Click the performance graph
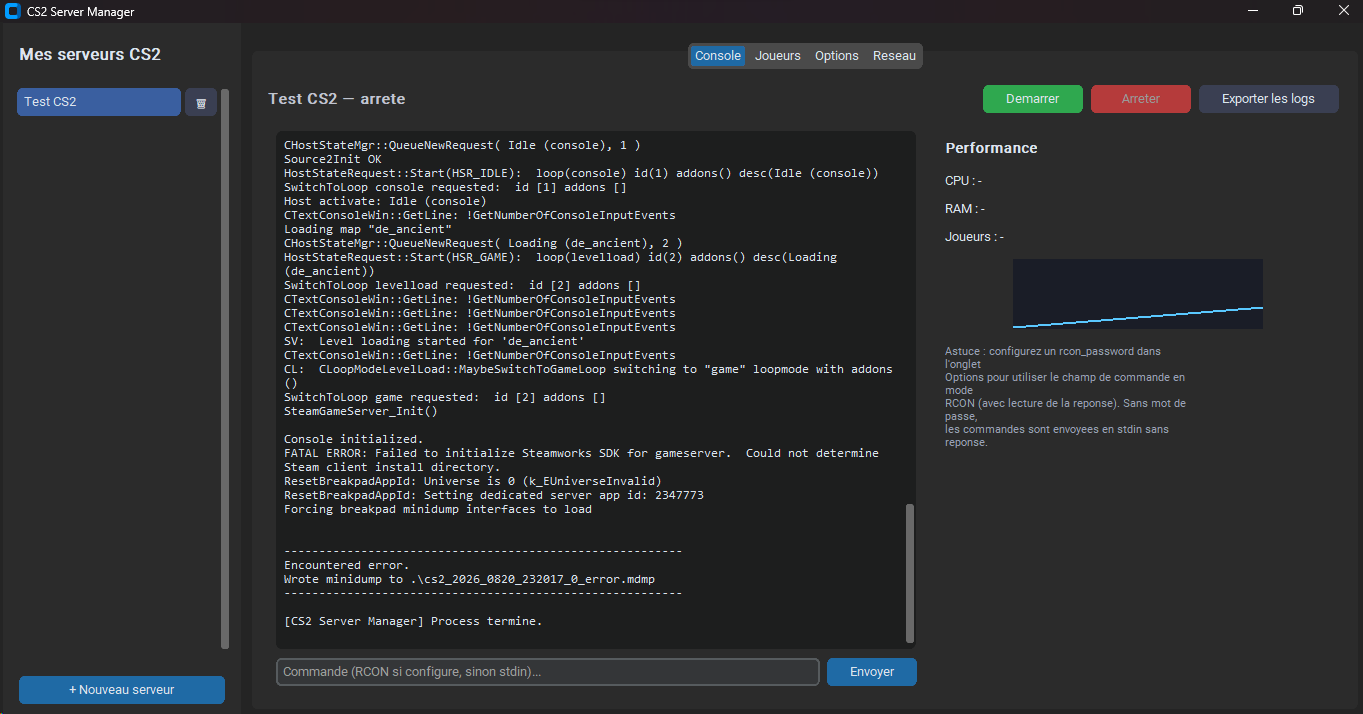Viewport: 1363px width, 714px height. click(x=1138, y=294)
